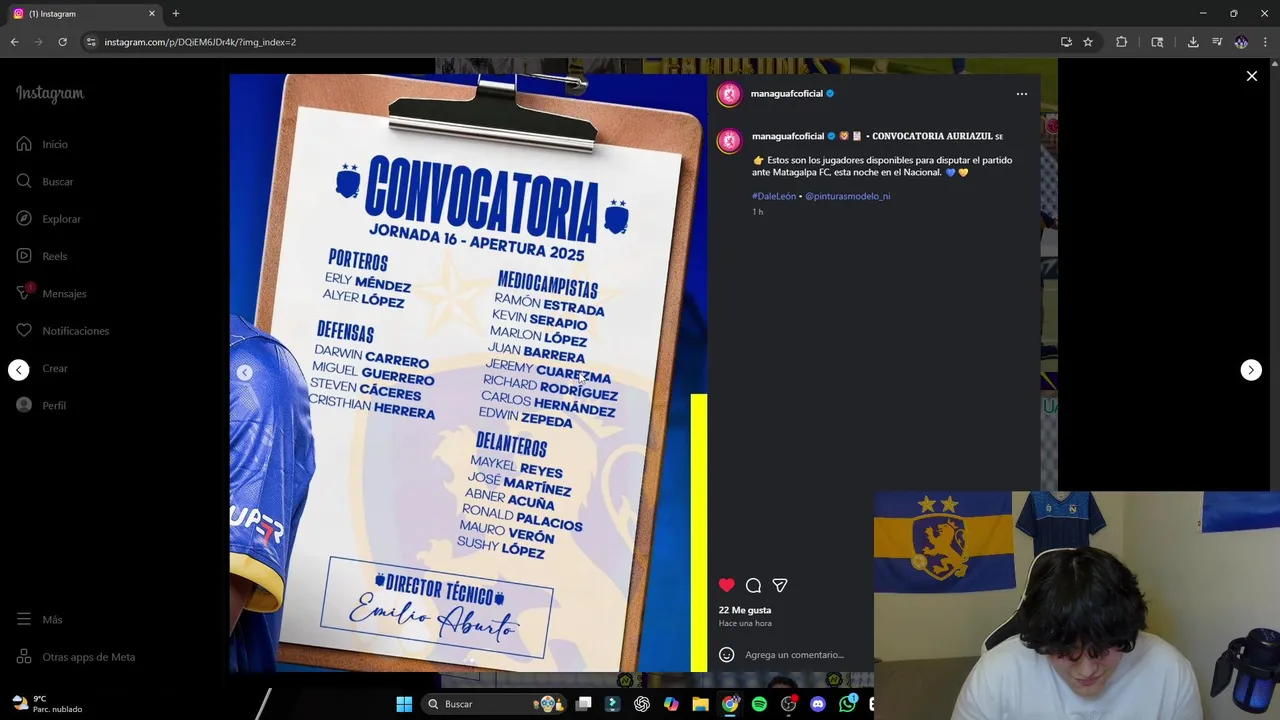
Task: Click the tab search toolbar icon
Action: 1157,42
